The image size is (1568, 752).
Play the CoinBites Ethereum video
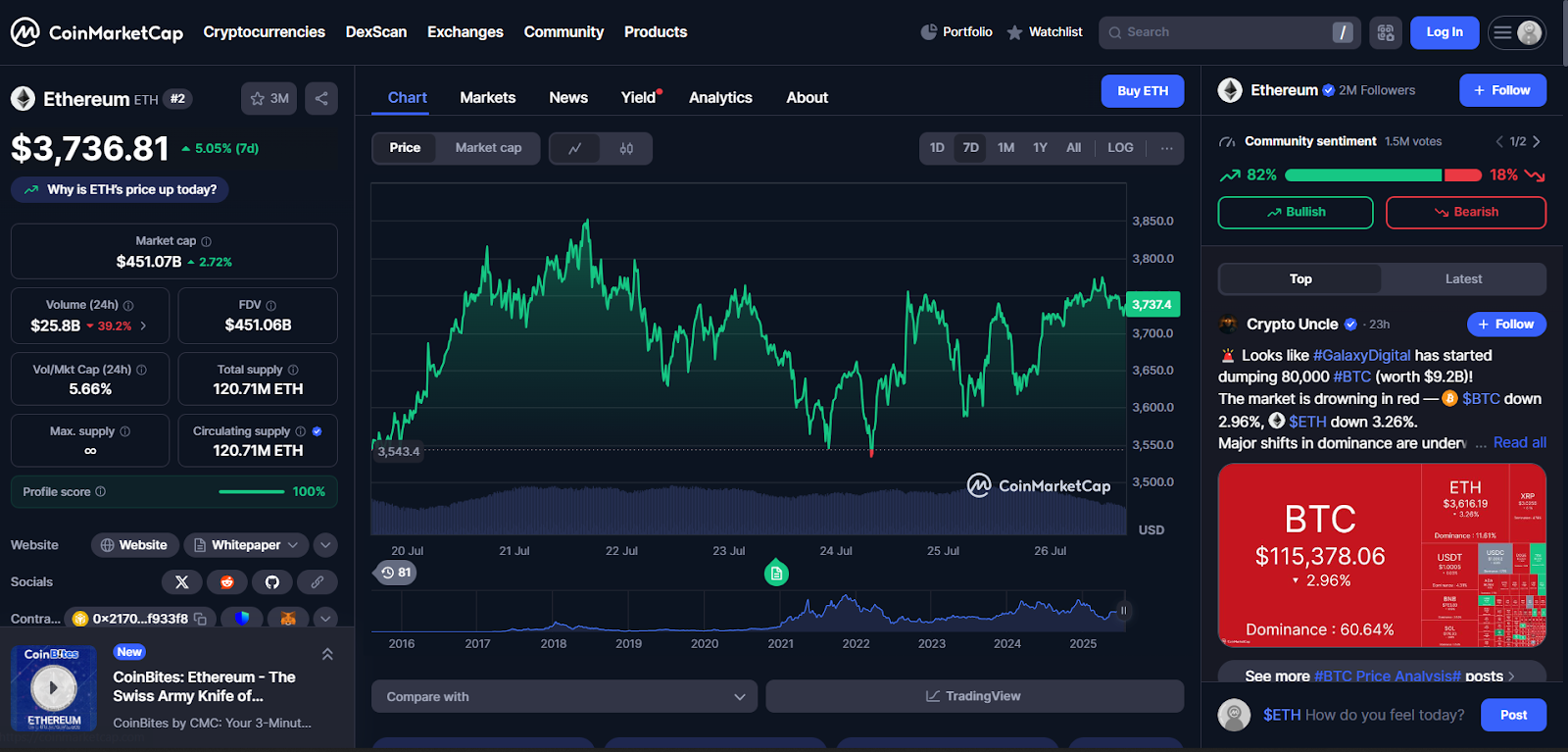[54, 687]
